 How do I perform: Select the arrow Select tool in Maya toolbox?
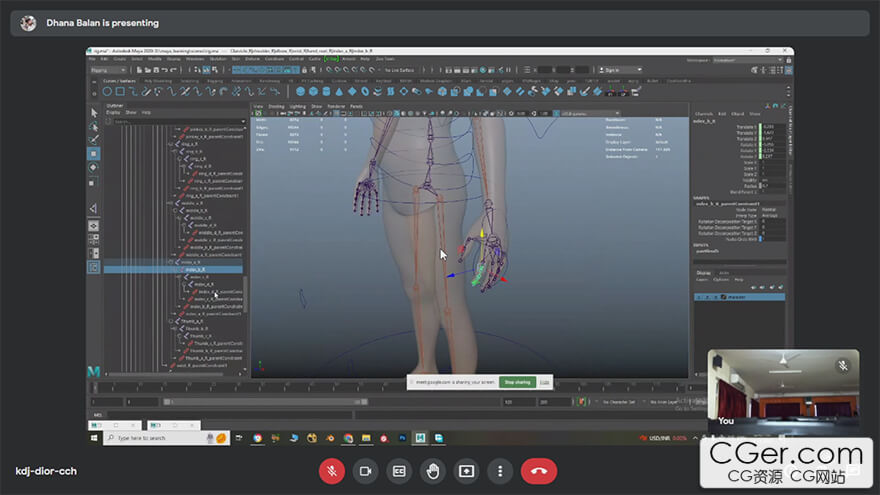click(x=94, y=113)
